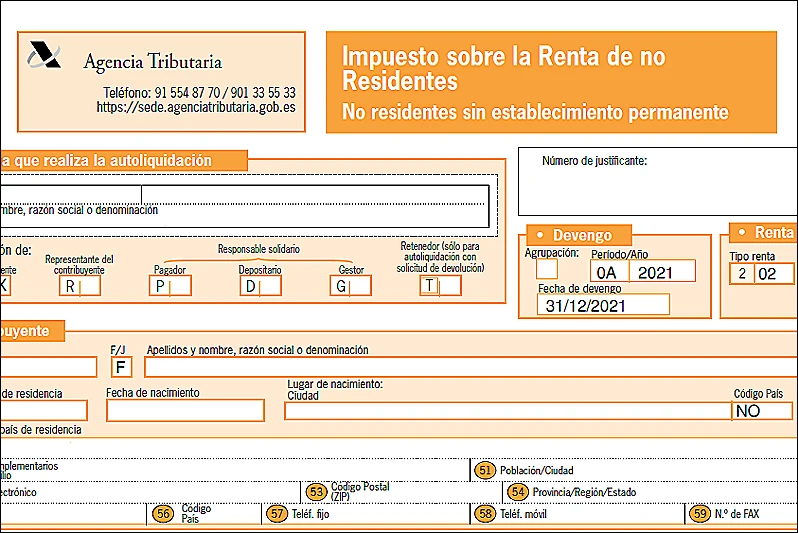Click the Agencia Tributaria logo
Screen dimensions: 798x533
point(44,54)
